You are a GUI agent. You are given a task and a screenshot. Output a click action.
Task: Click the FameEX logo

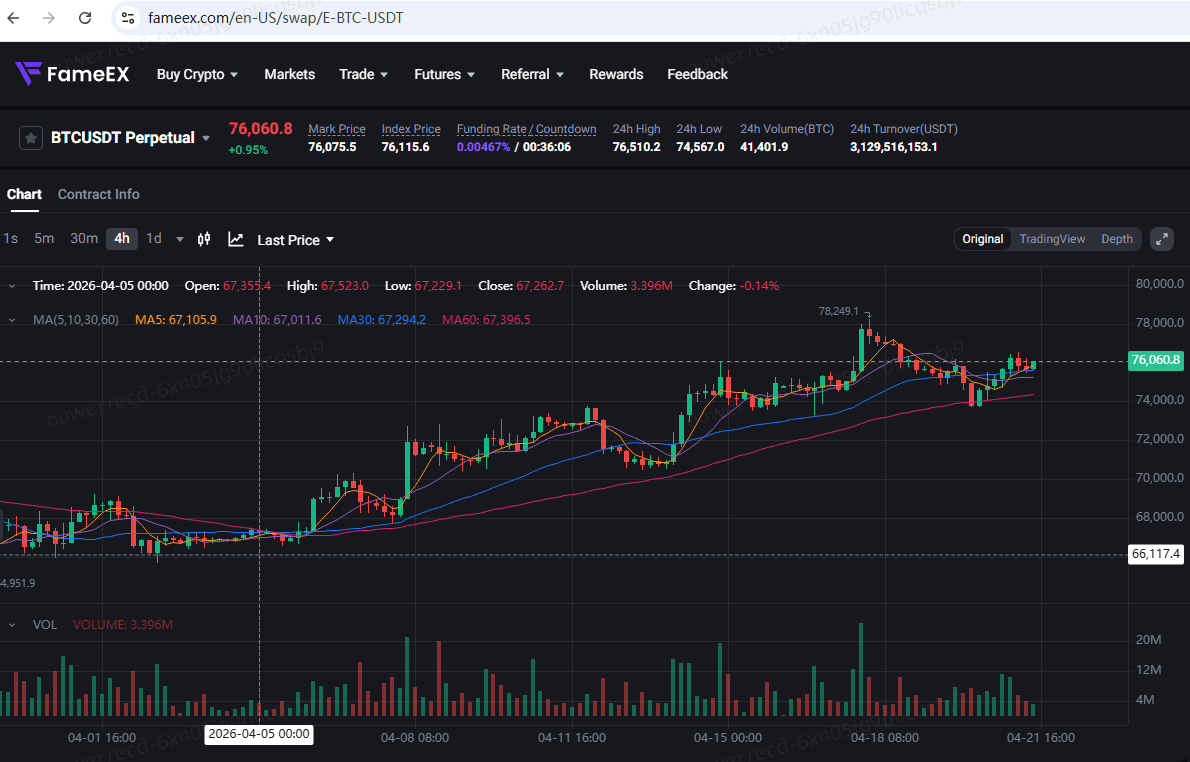[72, 74]
